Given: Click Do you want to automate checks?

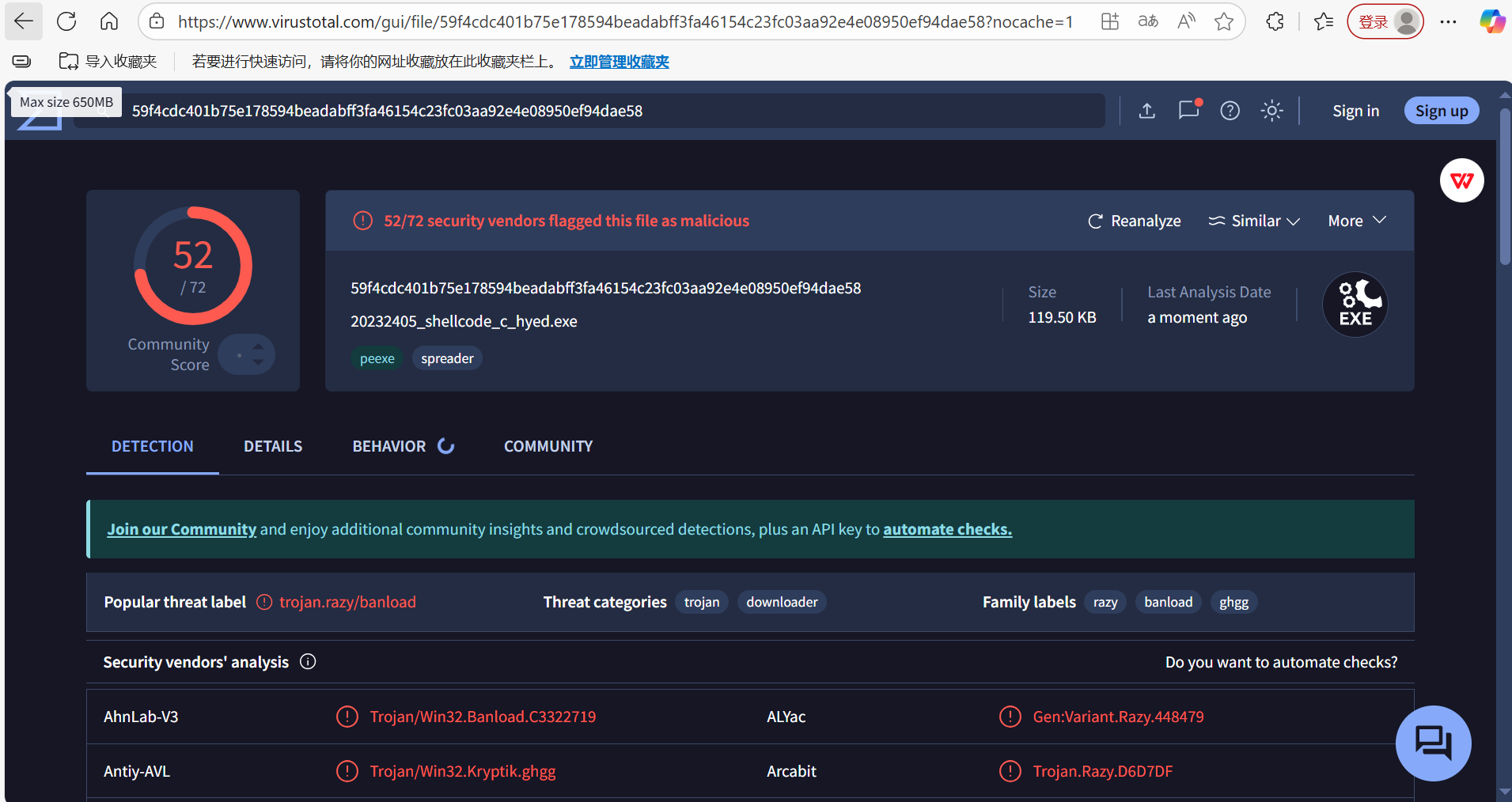Looking at the screenshot, I should [x=1281, y=662].
